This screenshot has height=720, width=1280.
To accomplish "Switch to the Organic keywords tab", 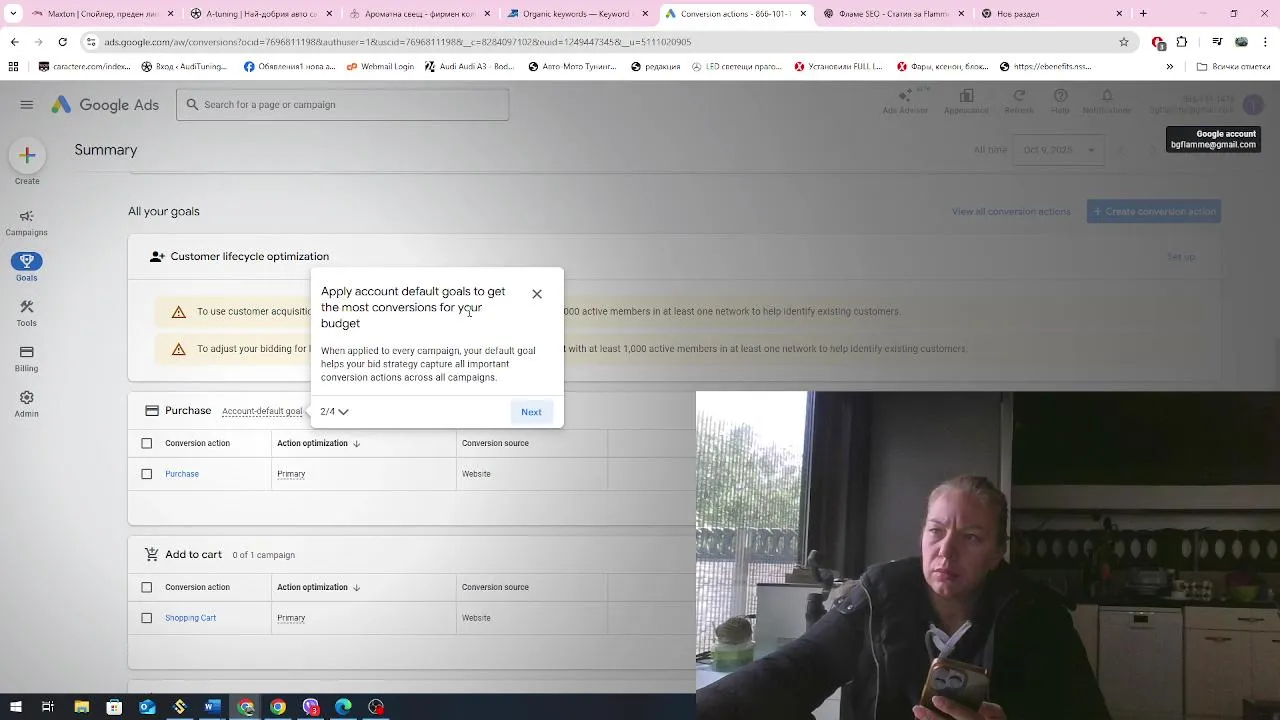I will [x=579, y=14].
